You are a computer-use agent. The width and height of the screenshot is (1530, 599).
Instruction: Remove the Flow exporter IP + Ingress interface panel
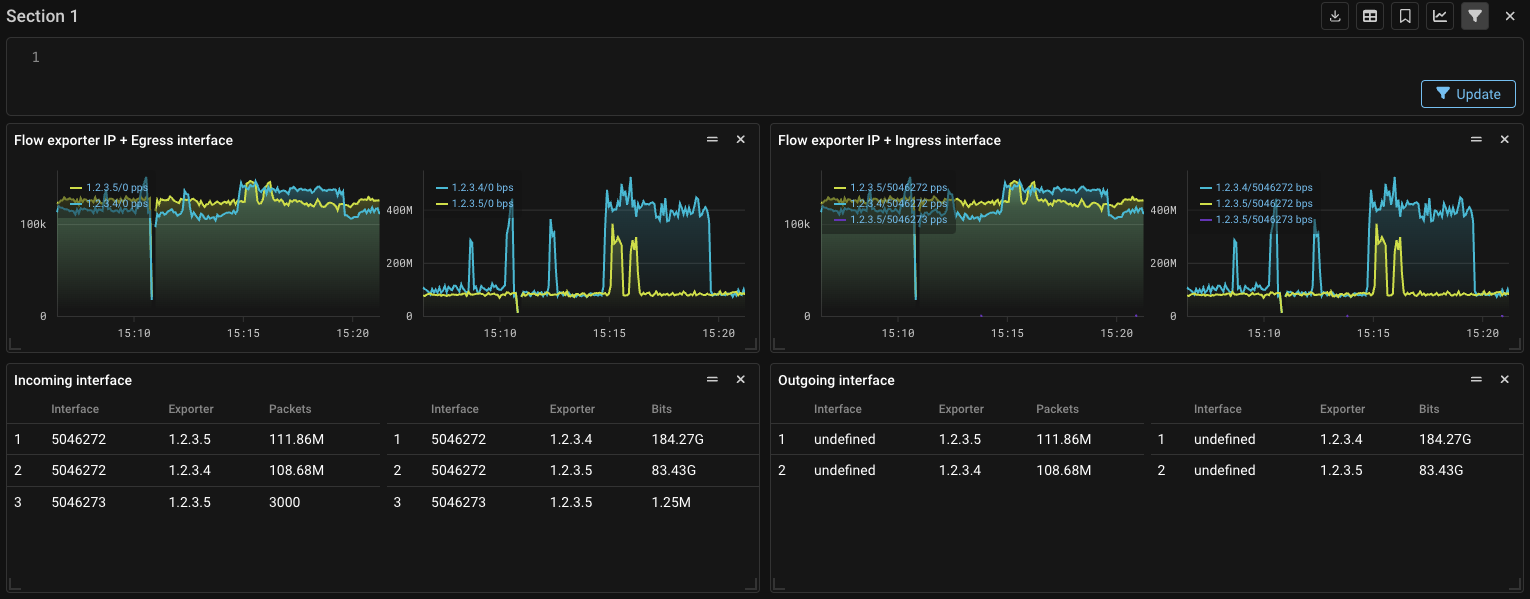pyautogui.click(x=1504, y=140)
